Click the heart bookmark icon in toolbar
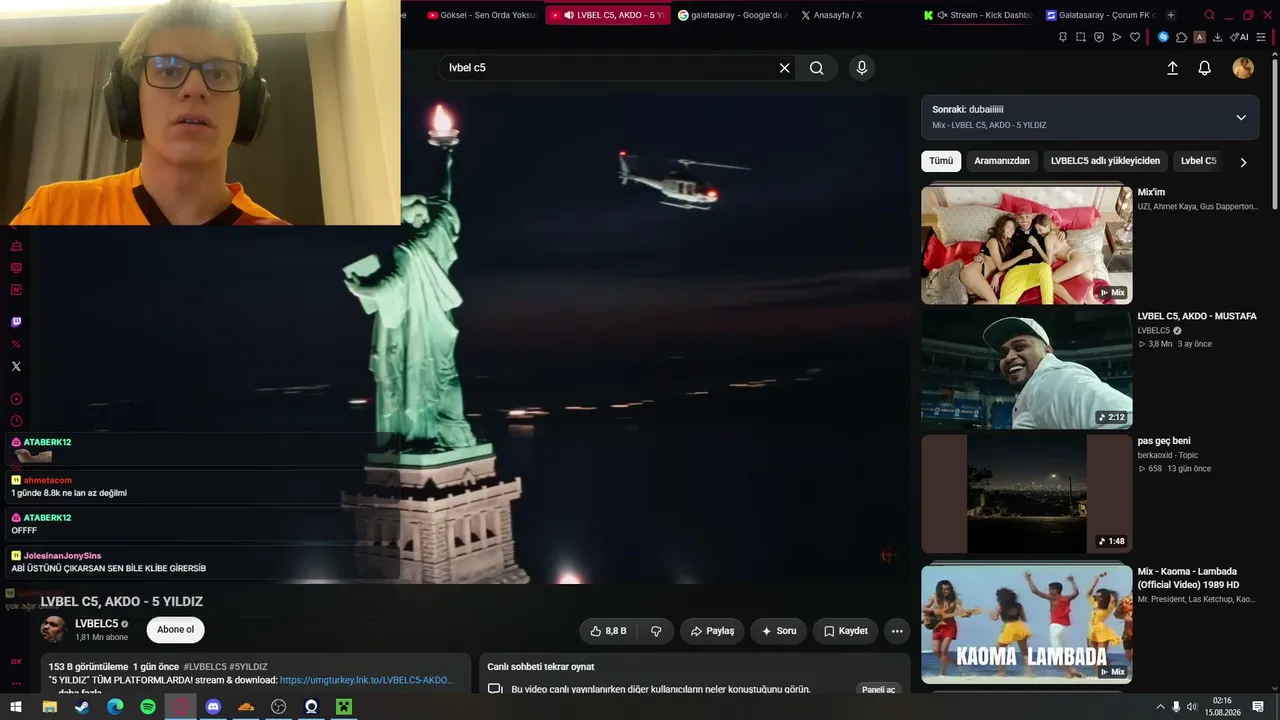This screenshot has width=1280, height=720. (1135, 37)
